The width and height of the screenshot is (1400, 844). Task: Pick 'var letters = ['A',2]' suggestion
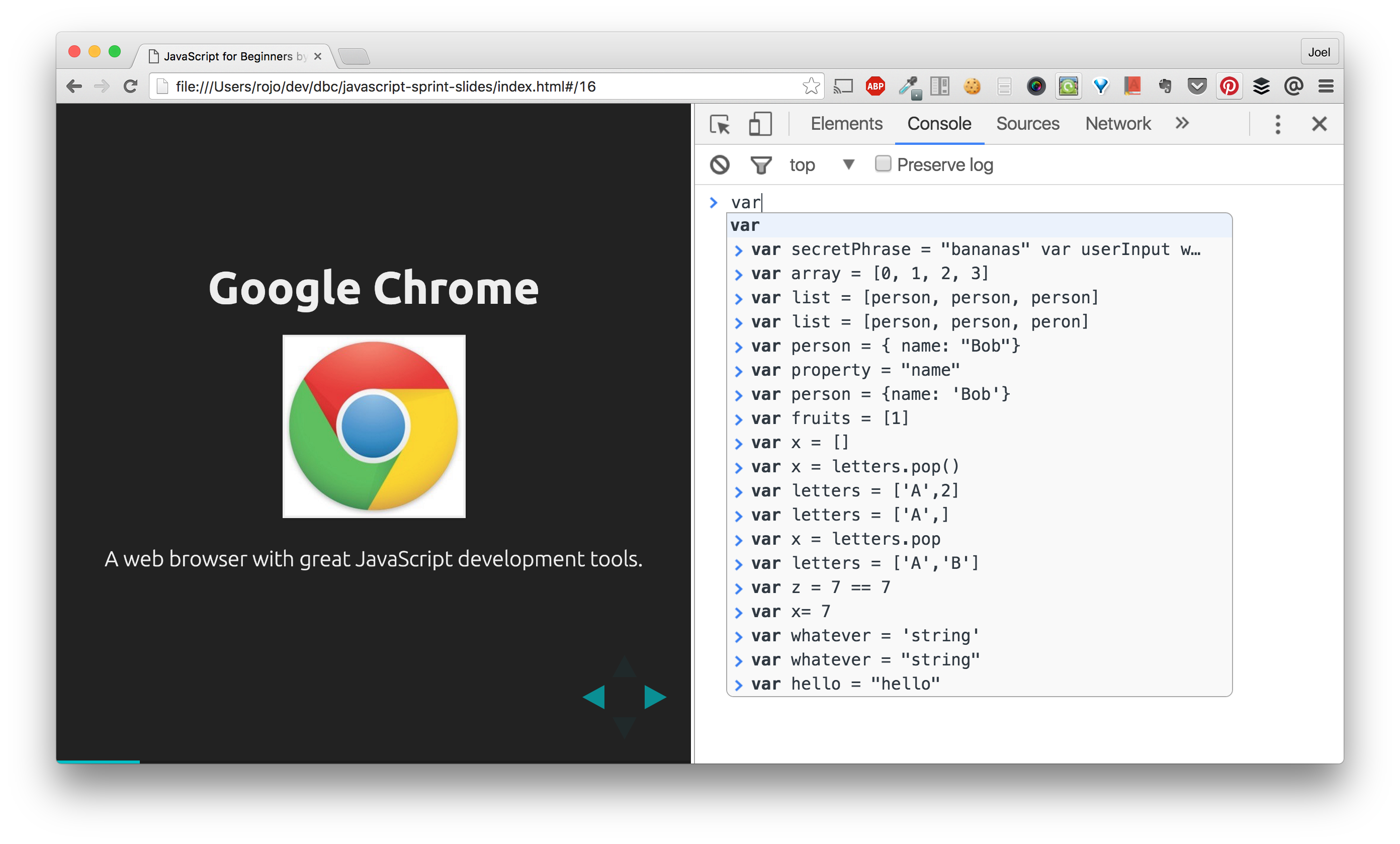point(980,491)
